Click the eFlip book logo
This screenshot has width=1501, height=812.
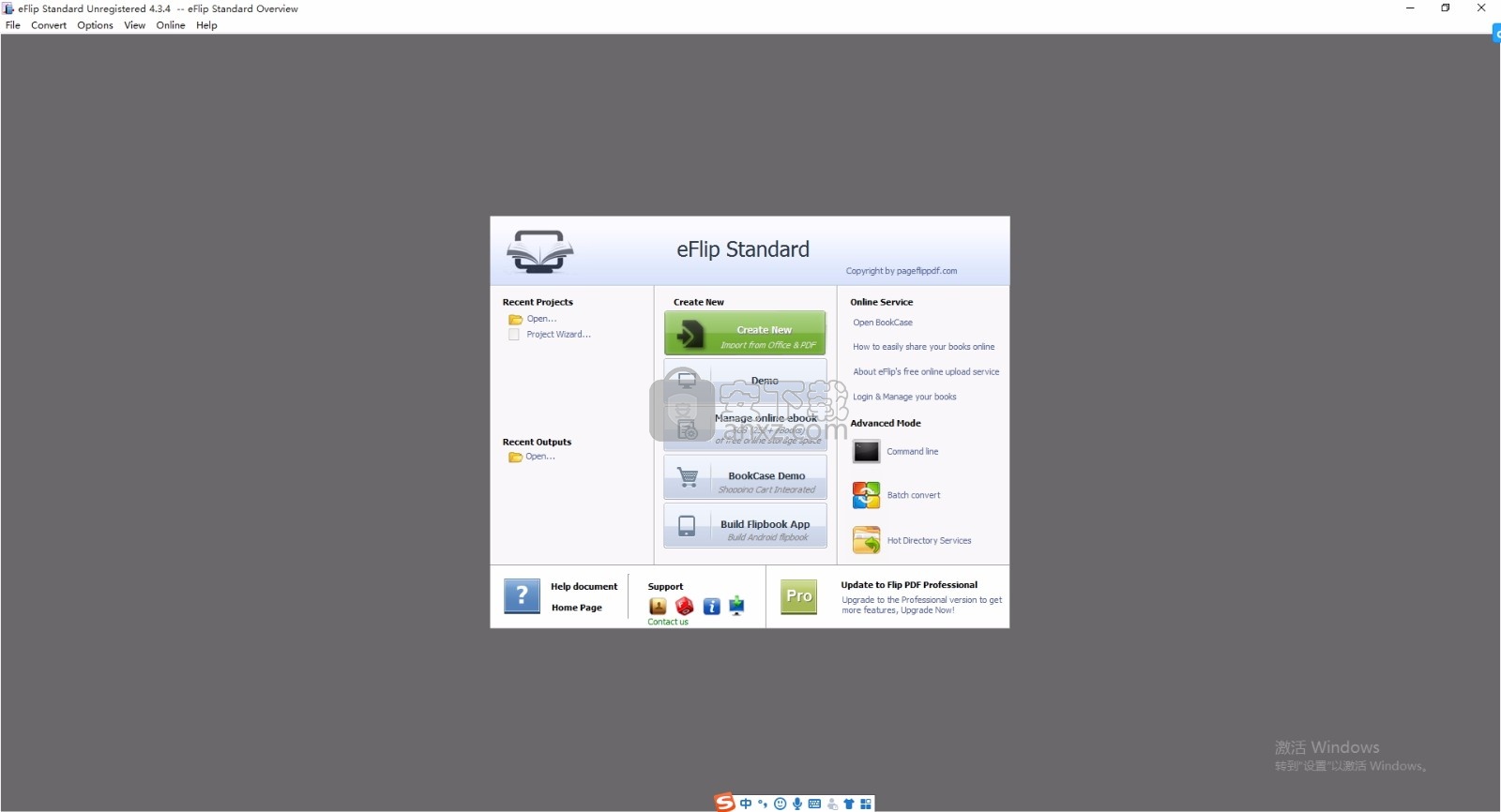click(x=539, y=251)
